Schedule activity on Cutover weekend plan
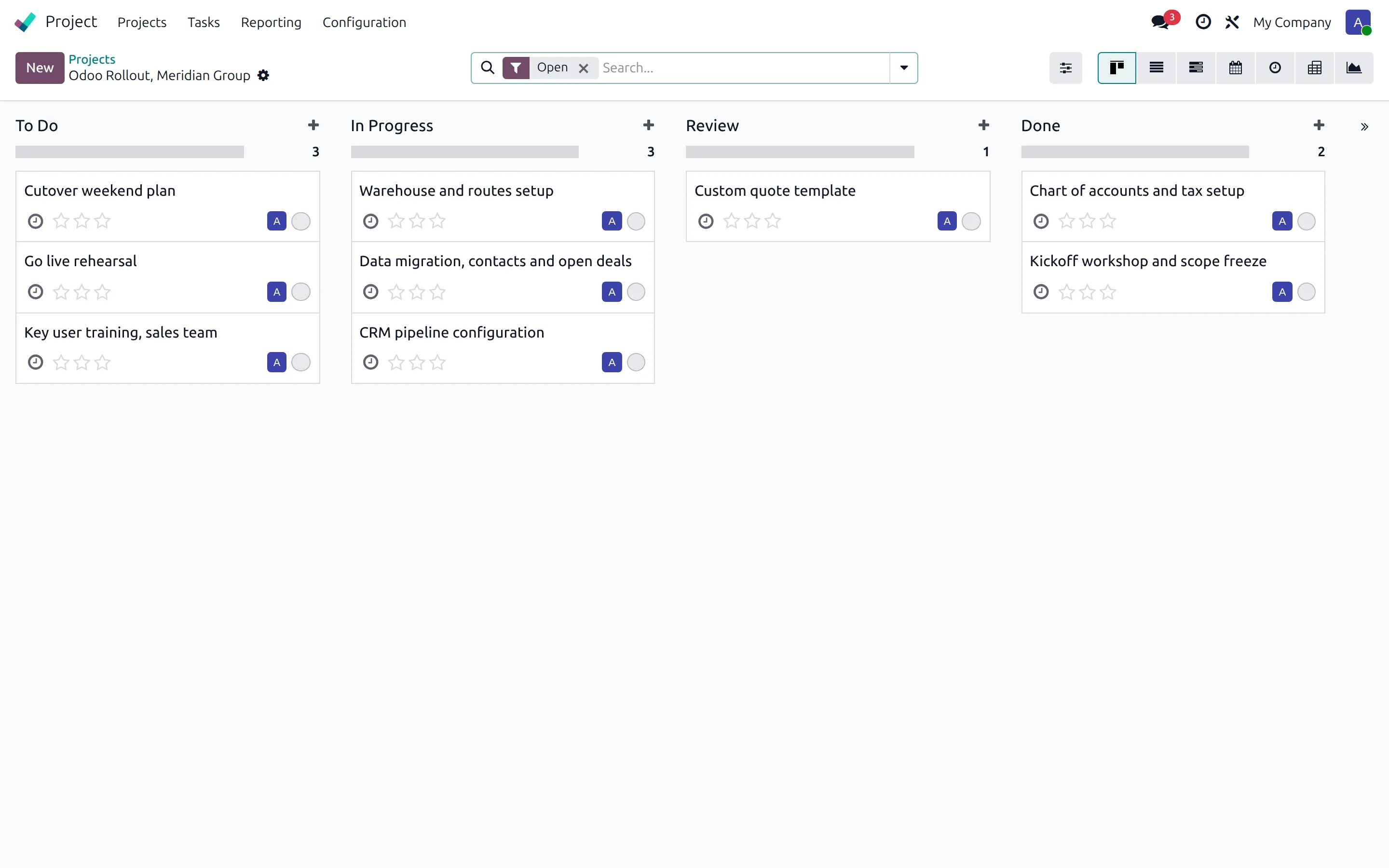The image size is (1389, 868). pos(36,221)
